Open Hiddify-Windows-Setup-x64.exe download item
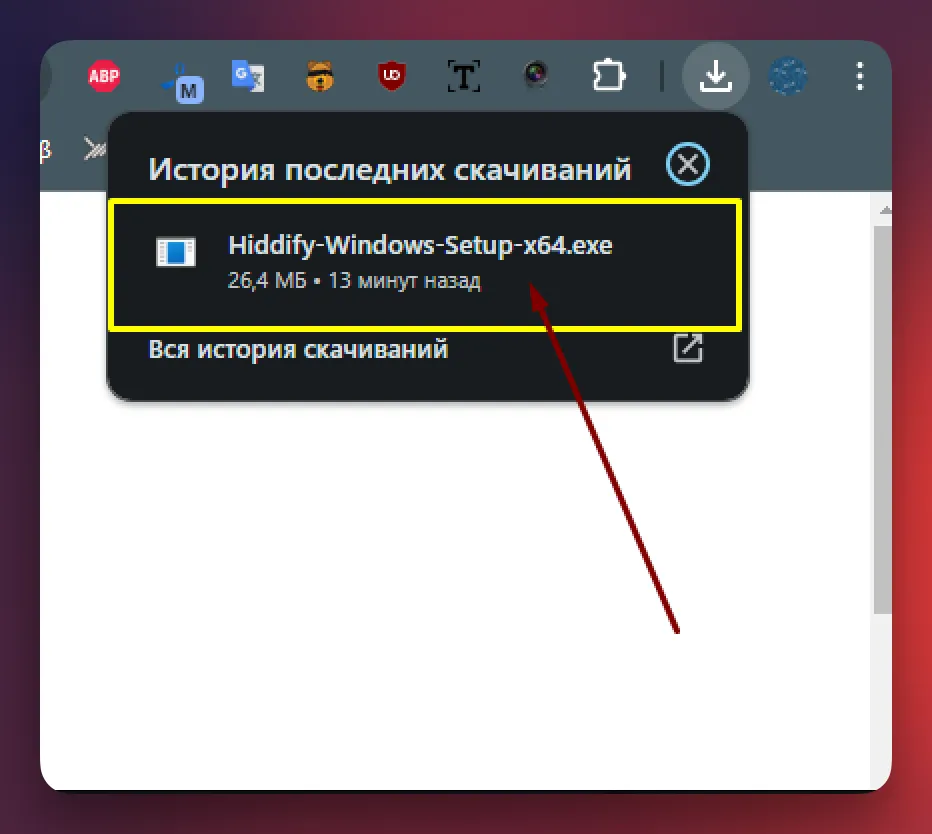Viewport: 932px width, 834px height. [x=425, y=265]
